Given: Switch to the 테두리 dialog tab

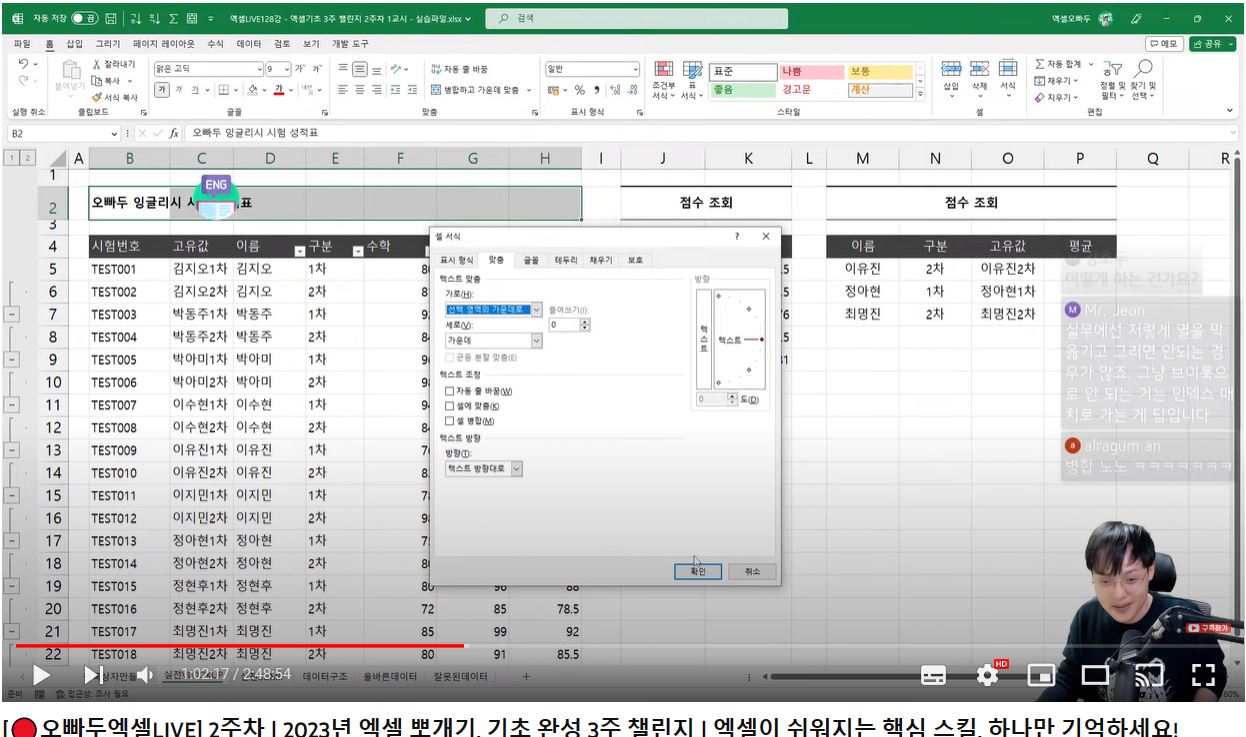Looking at the screenshot, I should 566,260.
